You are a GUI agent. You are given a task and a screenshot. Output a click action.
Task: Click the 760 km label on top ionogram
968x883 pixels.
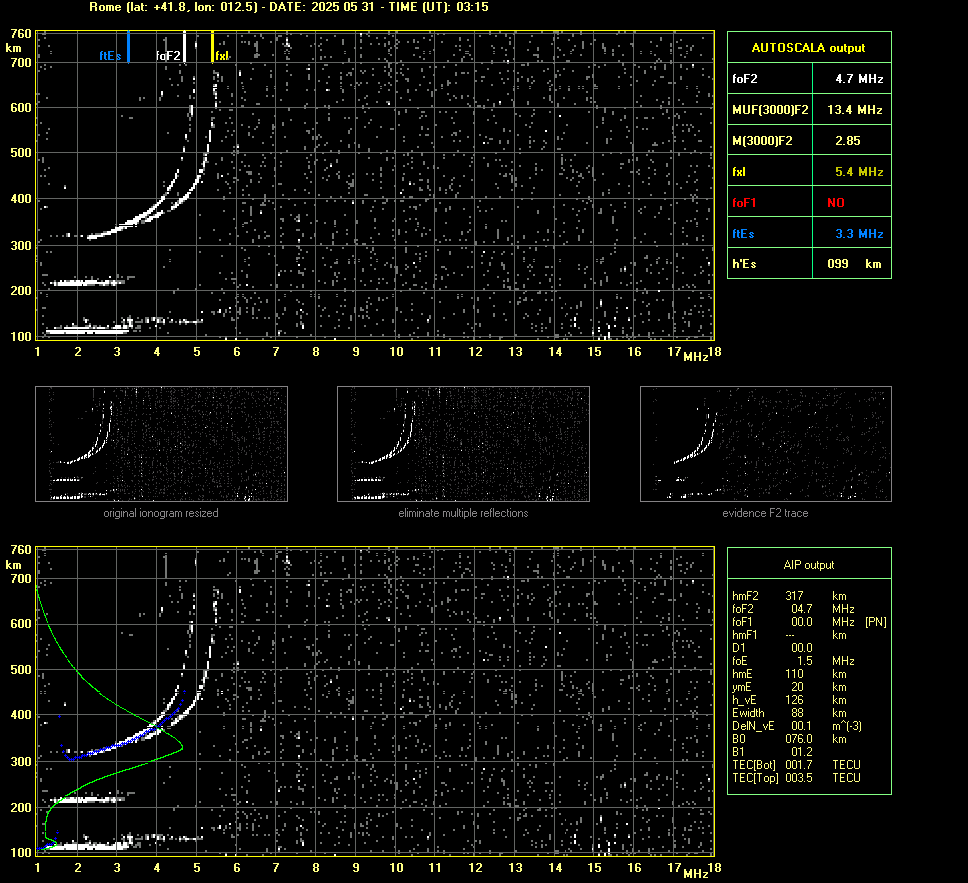20,33
